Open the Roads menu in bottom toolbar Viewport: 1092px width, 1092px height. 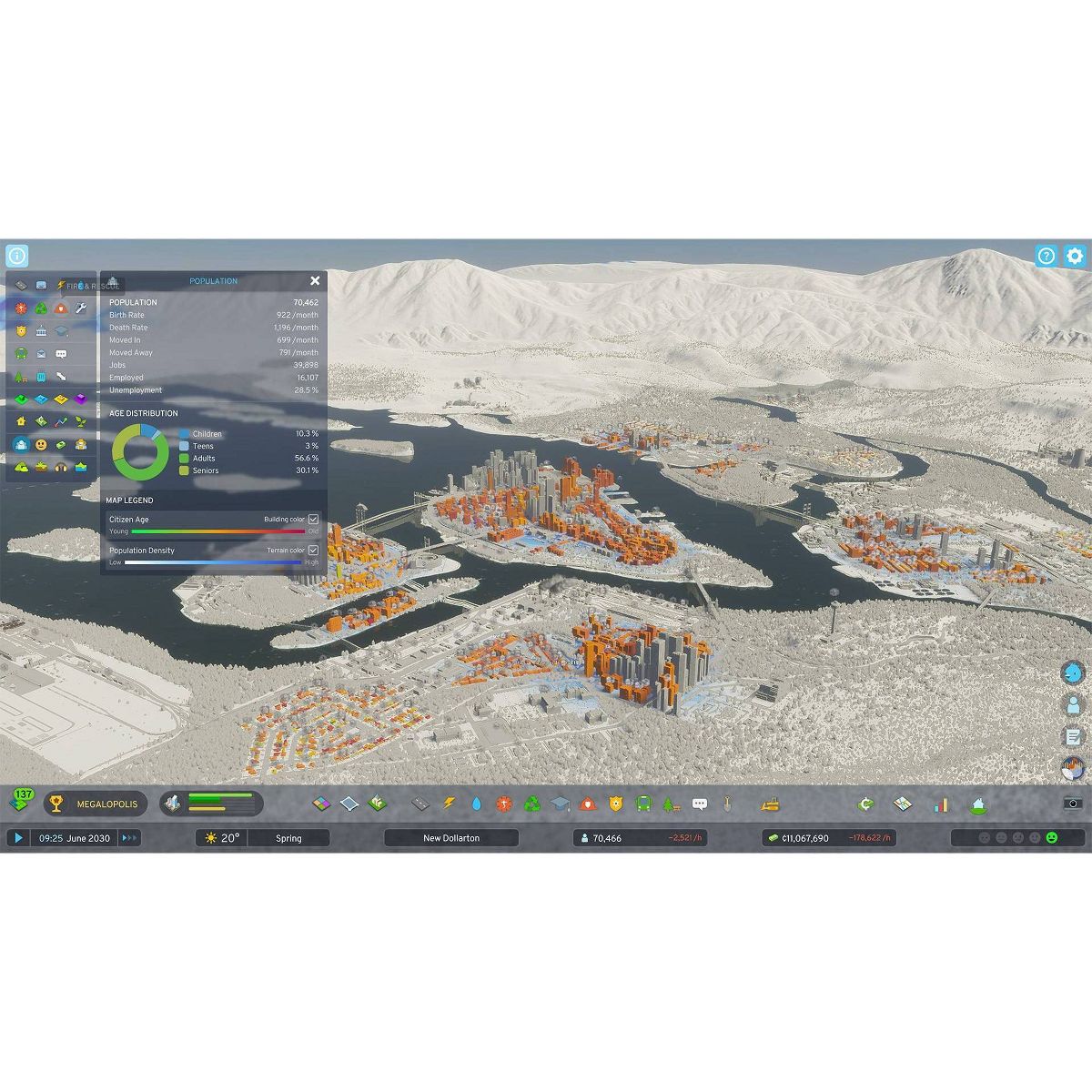(419, 804)
